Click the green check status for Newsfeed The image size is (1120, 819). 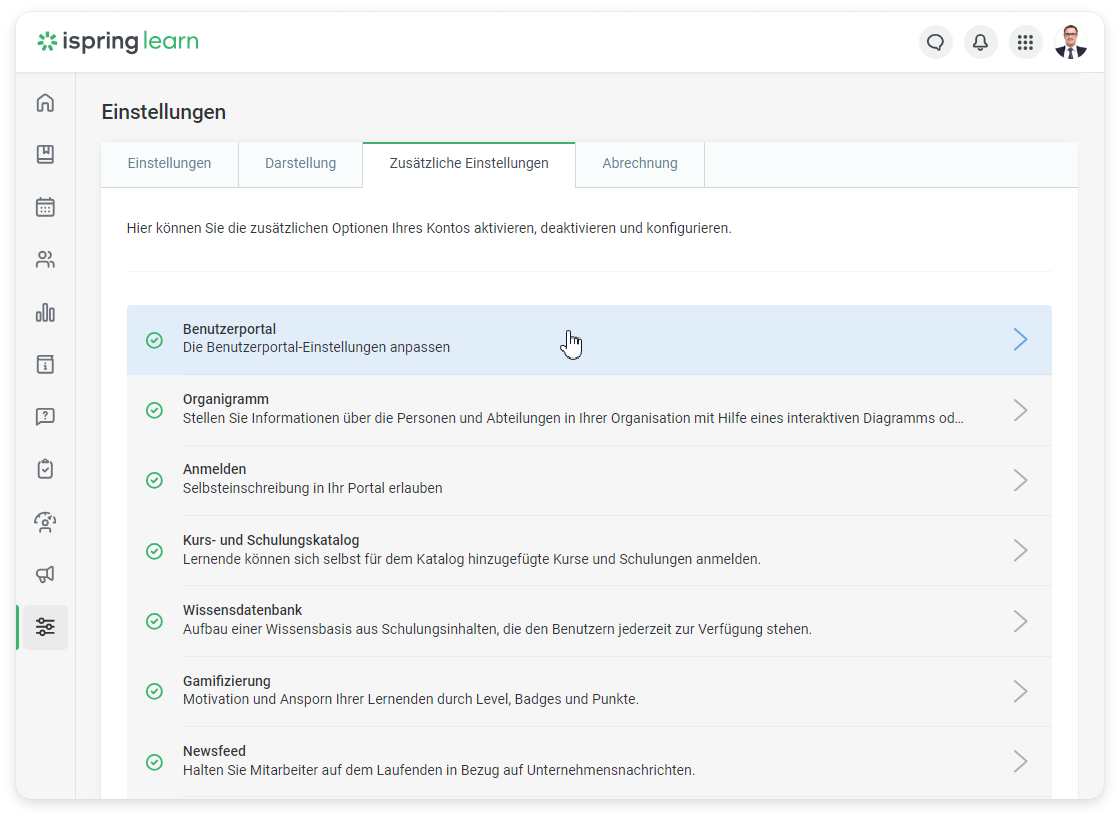(154, 761)
